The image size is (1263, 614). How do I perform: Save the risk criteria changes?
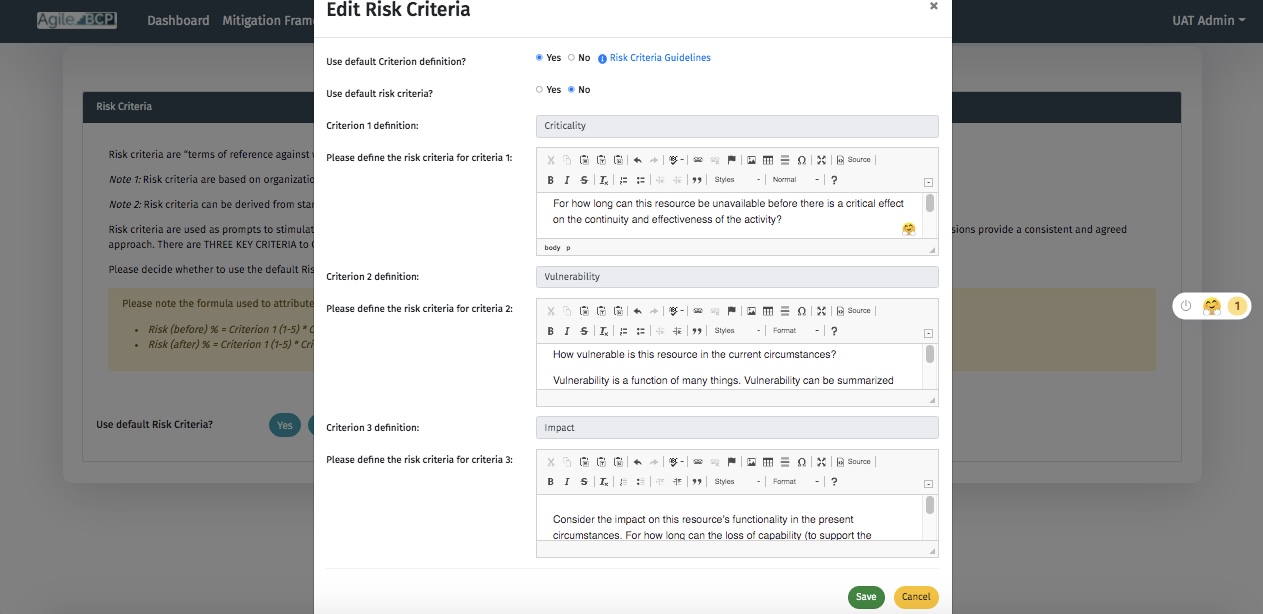pos(866,597)
